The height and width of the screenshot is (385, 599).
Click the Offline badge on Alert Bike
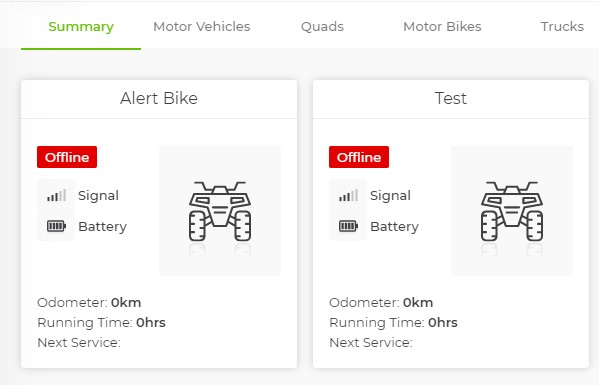67,157
